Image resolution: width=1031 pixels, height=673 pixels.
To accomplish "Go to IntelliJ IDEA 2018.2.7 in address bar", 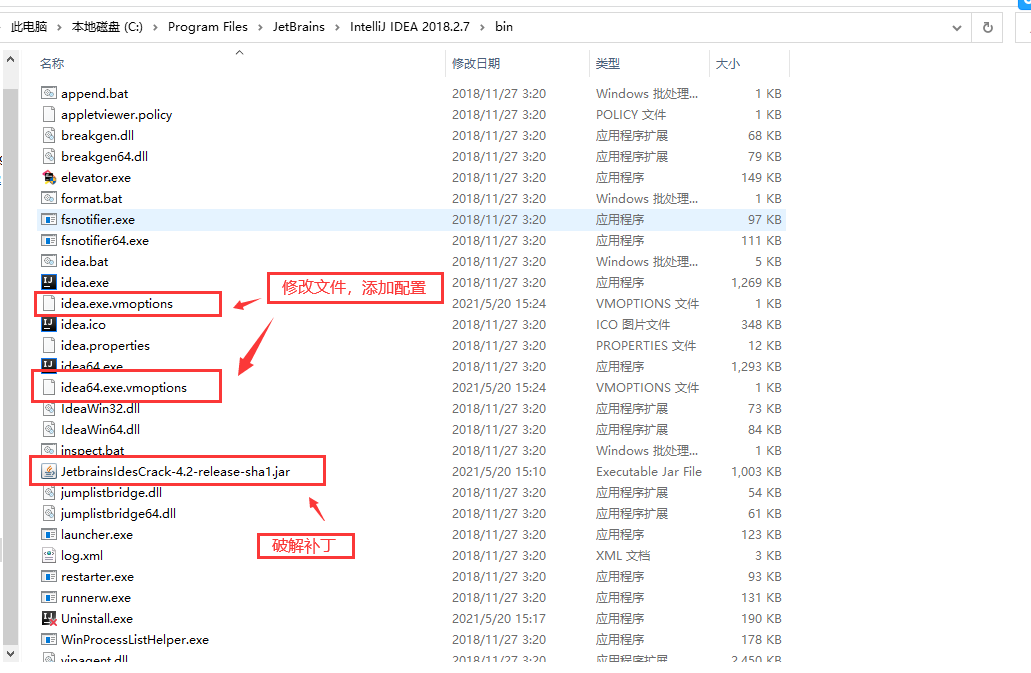I will tap(410, 27).
